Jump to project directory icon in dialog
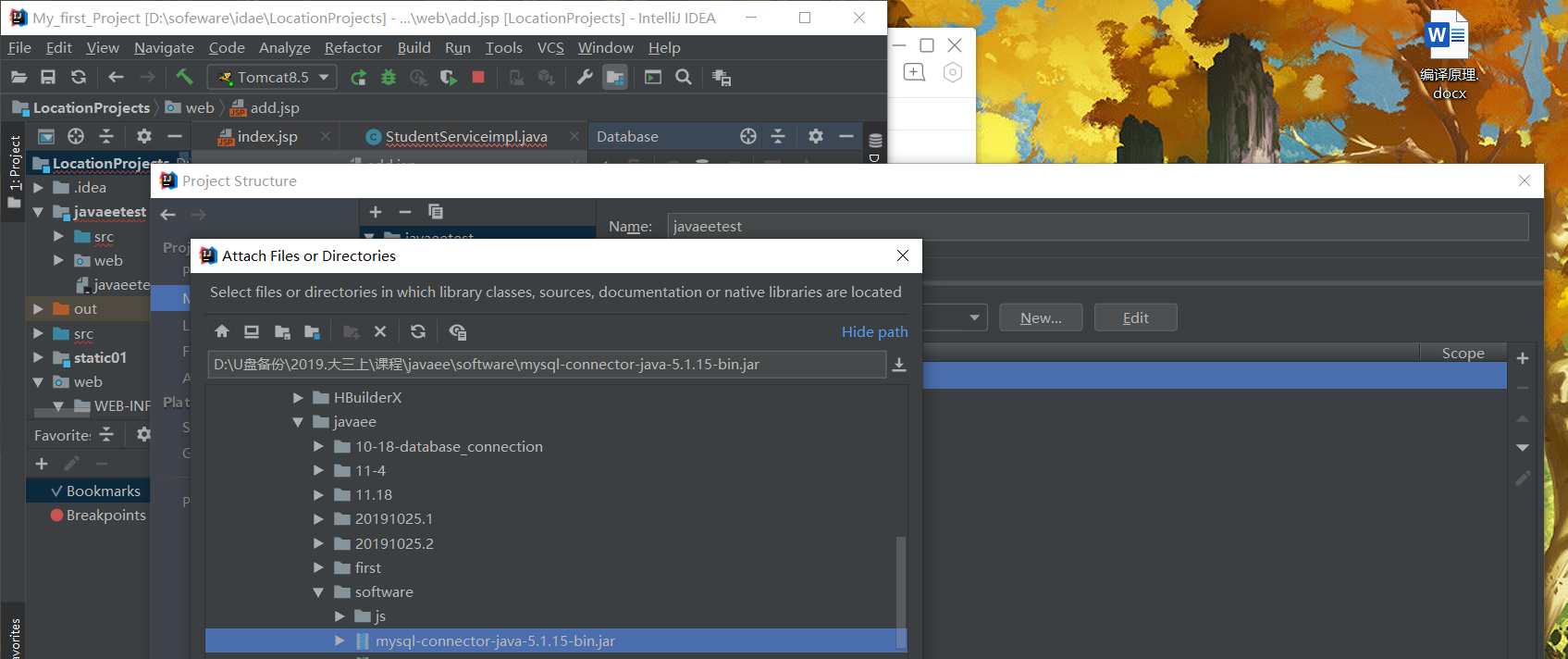Viewport: 1568px width, 659px height. point(282,331)
